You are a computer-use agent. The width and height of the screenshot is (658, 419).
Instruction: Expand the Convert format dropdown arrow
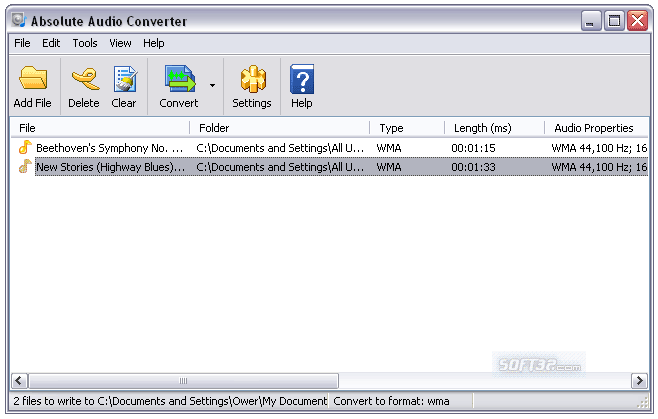tap(213, 85)
